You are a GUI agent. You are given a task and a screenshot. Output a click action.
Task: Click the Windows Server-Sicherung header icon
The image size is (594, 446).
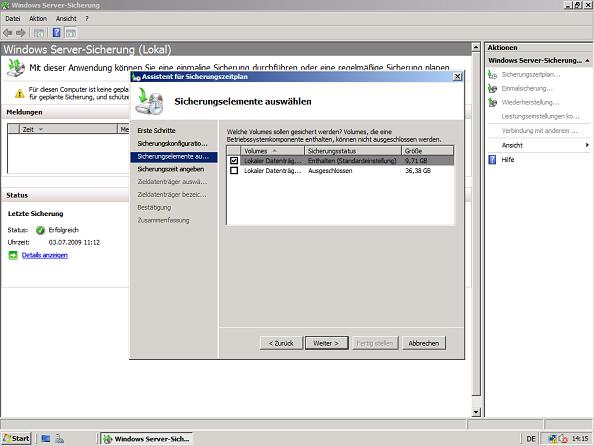coord(16,67)
